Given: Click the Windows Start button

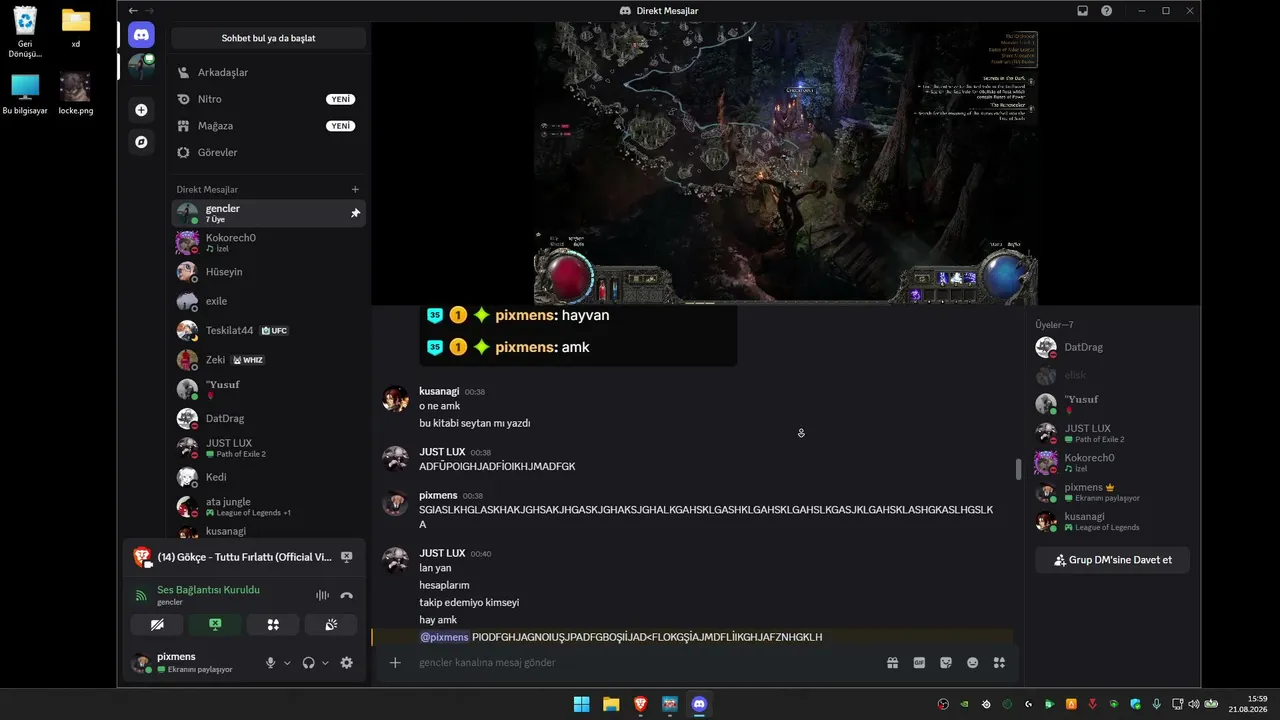Looking at the screenshot, I should (x=581, y=704).
